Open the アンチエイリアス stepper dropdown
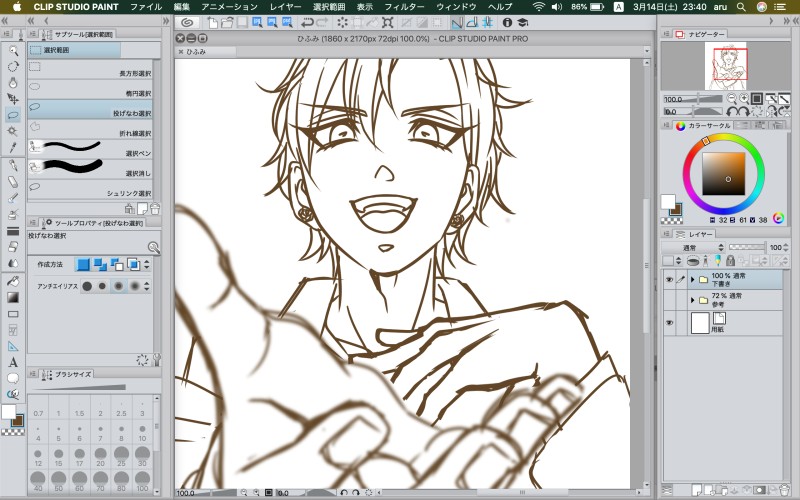Image resolution: width=800 pixels, height=500 pixels. click(x=147, y=286)
